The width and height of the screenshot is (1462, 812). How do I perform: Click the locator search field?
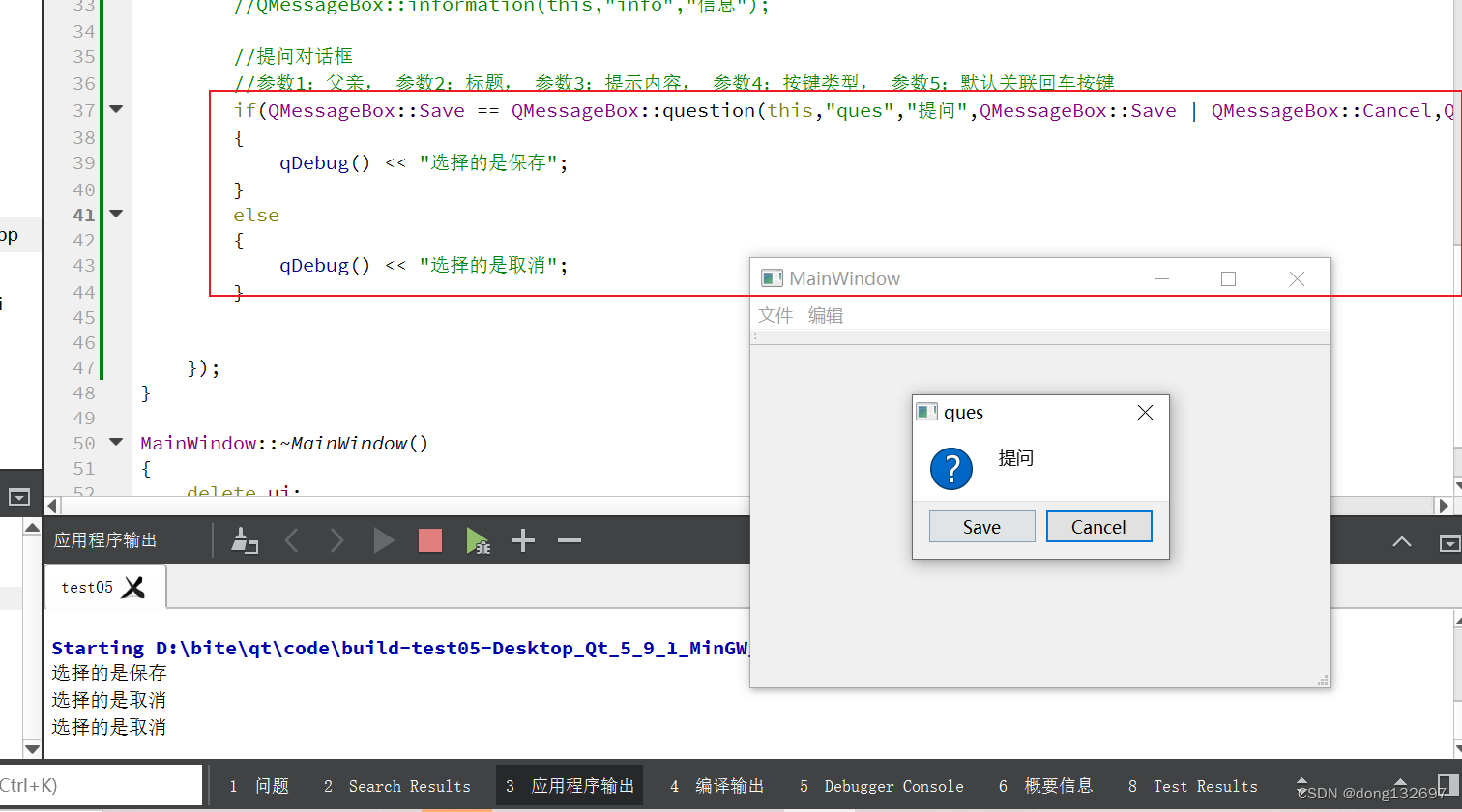click(x=101, y=785)
